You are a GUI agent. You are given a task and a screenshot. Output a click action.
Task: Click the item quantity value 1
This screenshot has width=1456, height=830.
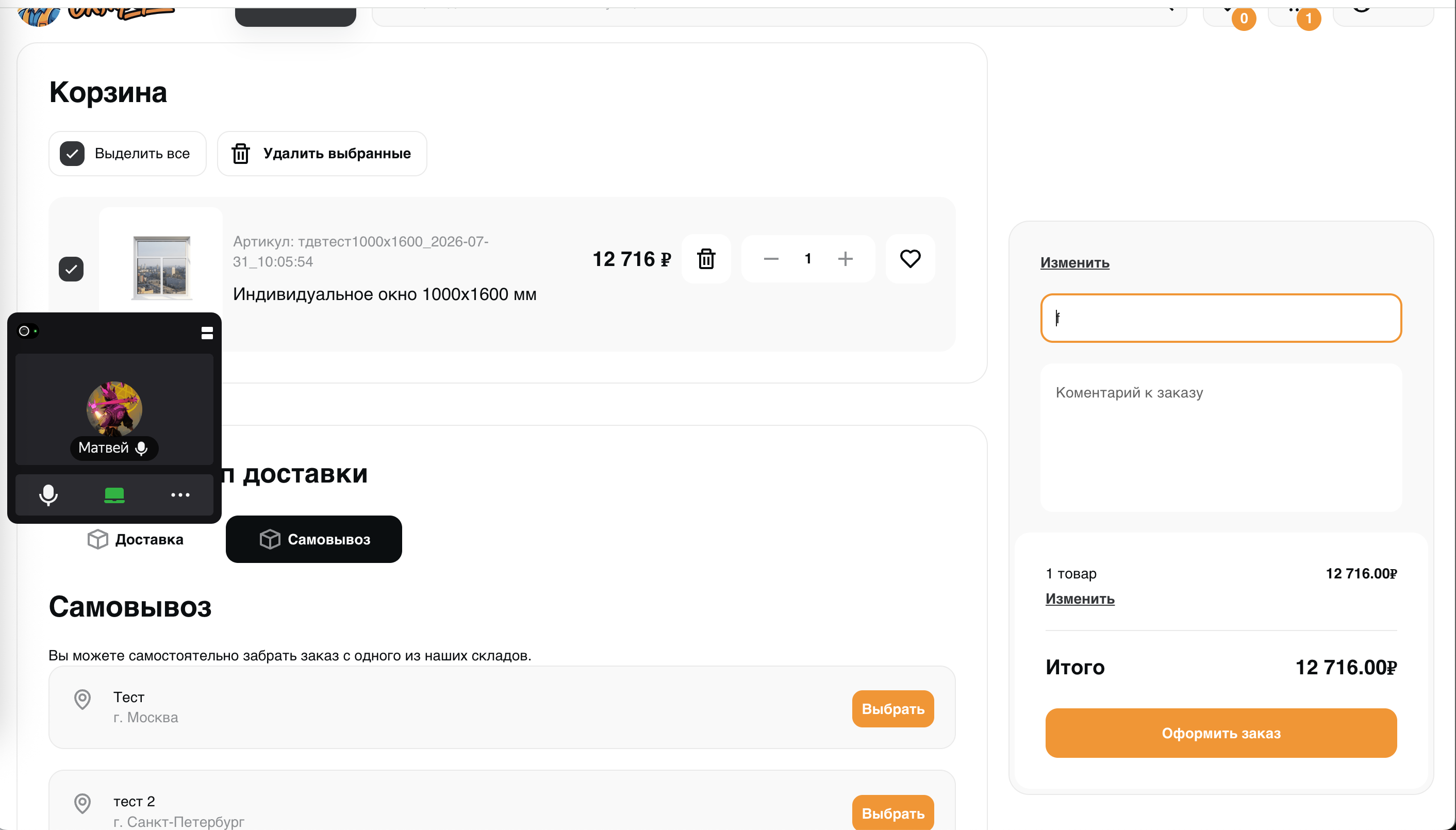pos(808,259)
